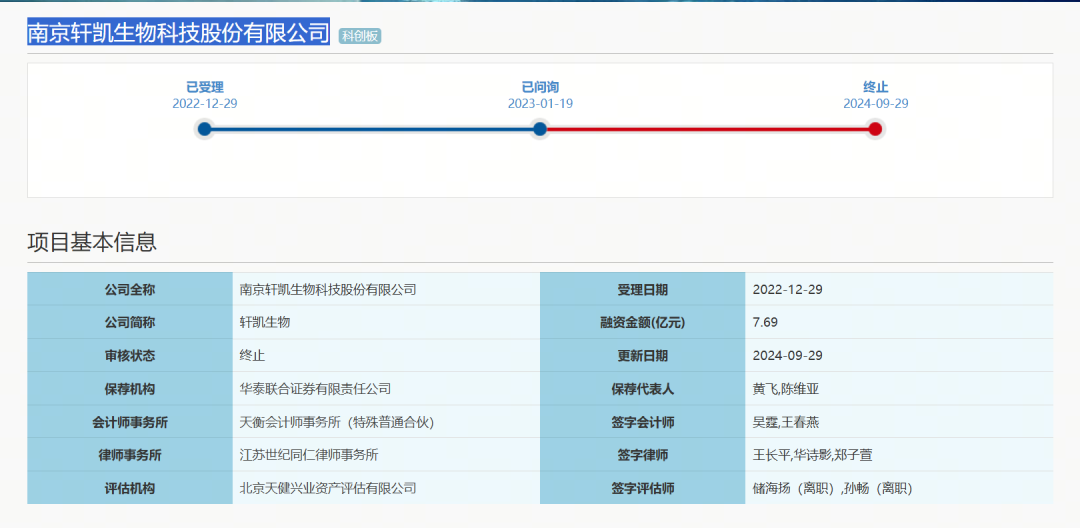Click the value 吴霆,王春燕

tap(786, 422)
